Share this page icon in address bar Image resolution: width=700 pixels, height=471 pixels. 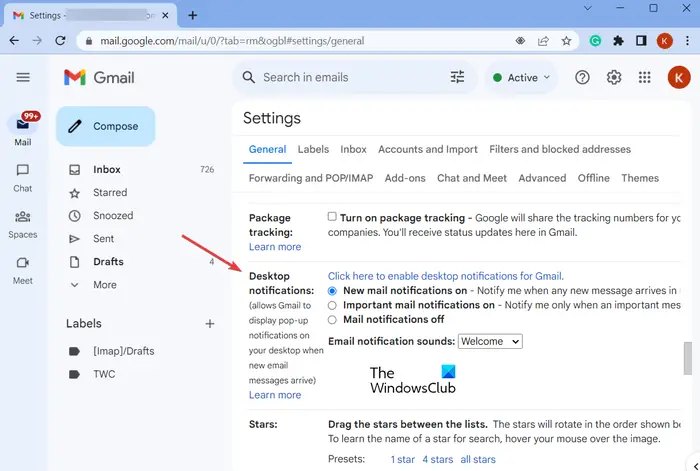543,41
